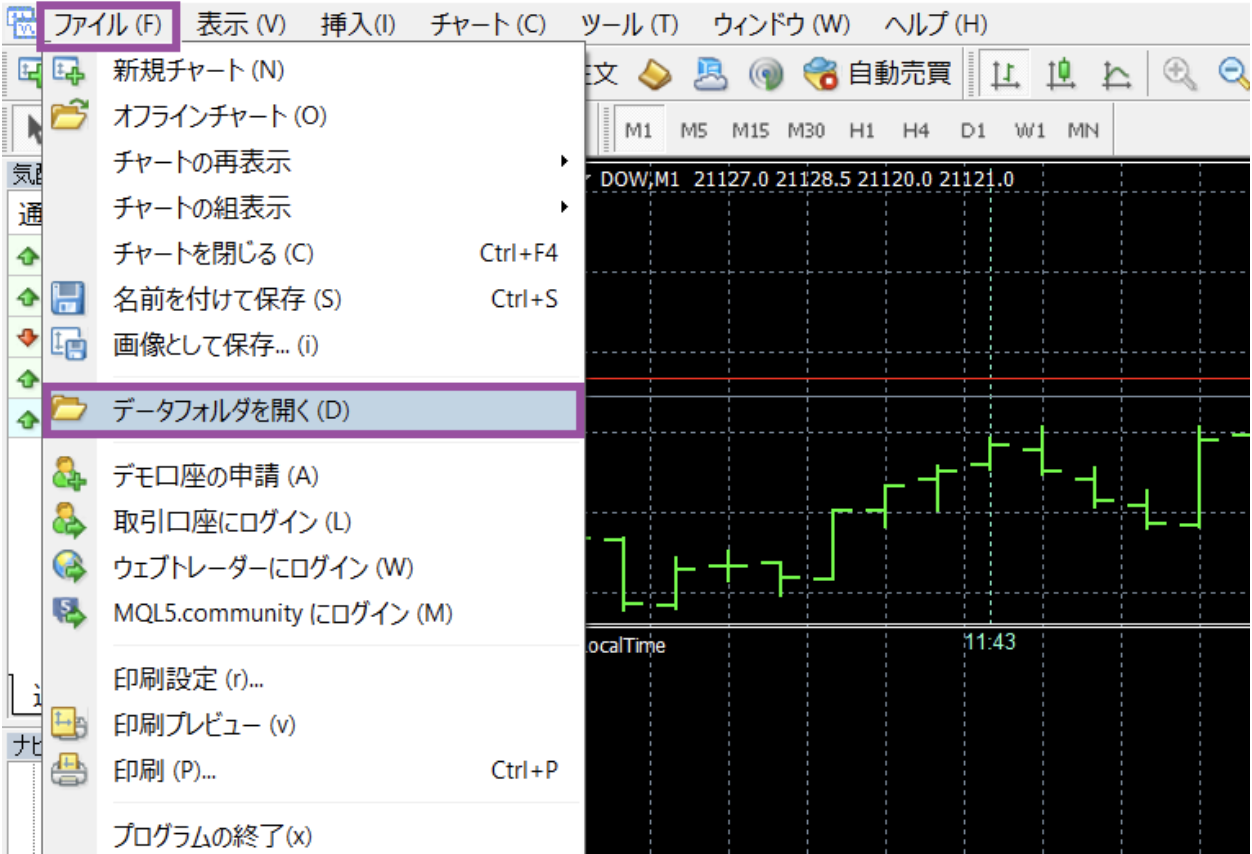Select 印刷プレビュー (v) menu entry
1252x854 pixels.
pyautogui.click(x=313, y=725)
